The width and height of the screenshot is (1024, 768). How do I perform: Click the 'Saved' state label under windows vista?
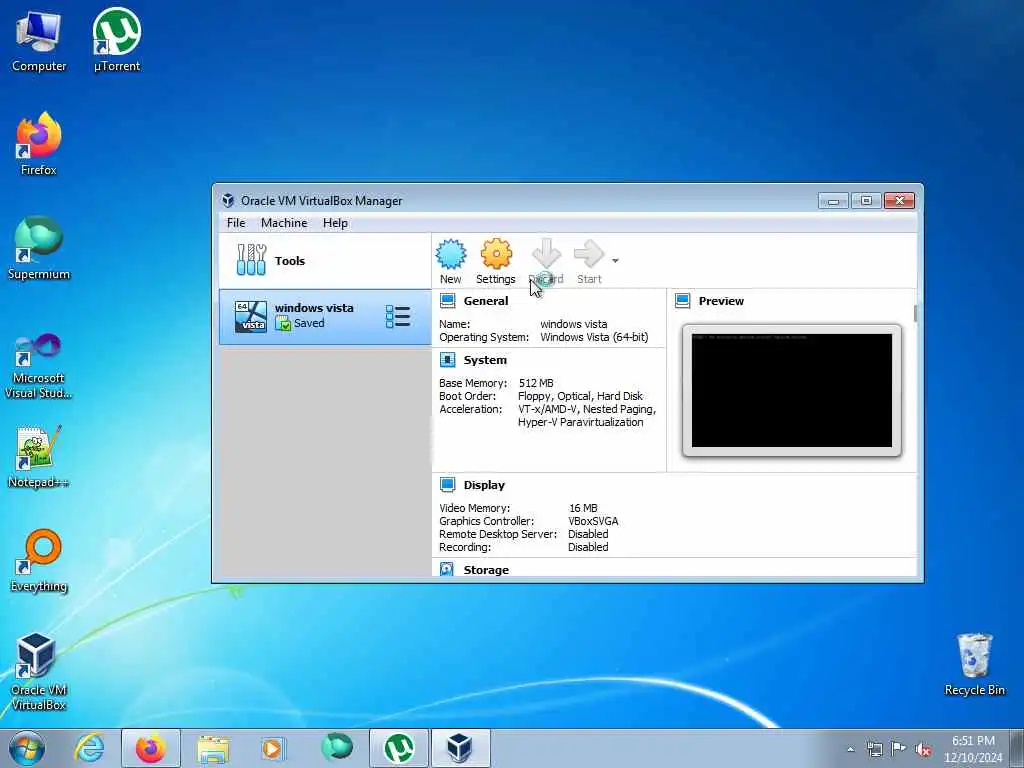[309, 323]
